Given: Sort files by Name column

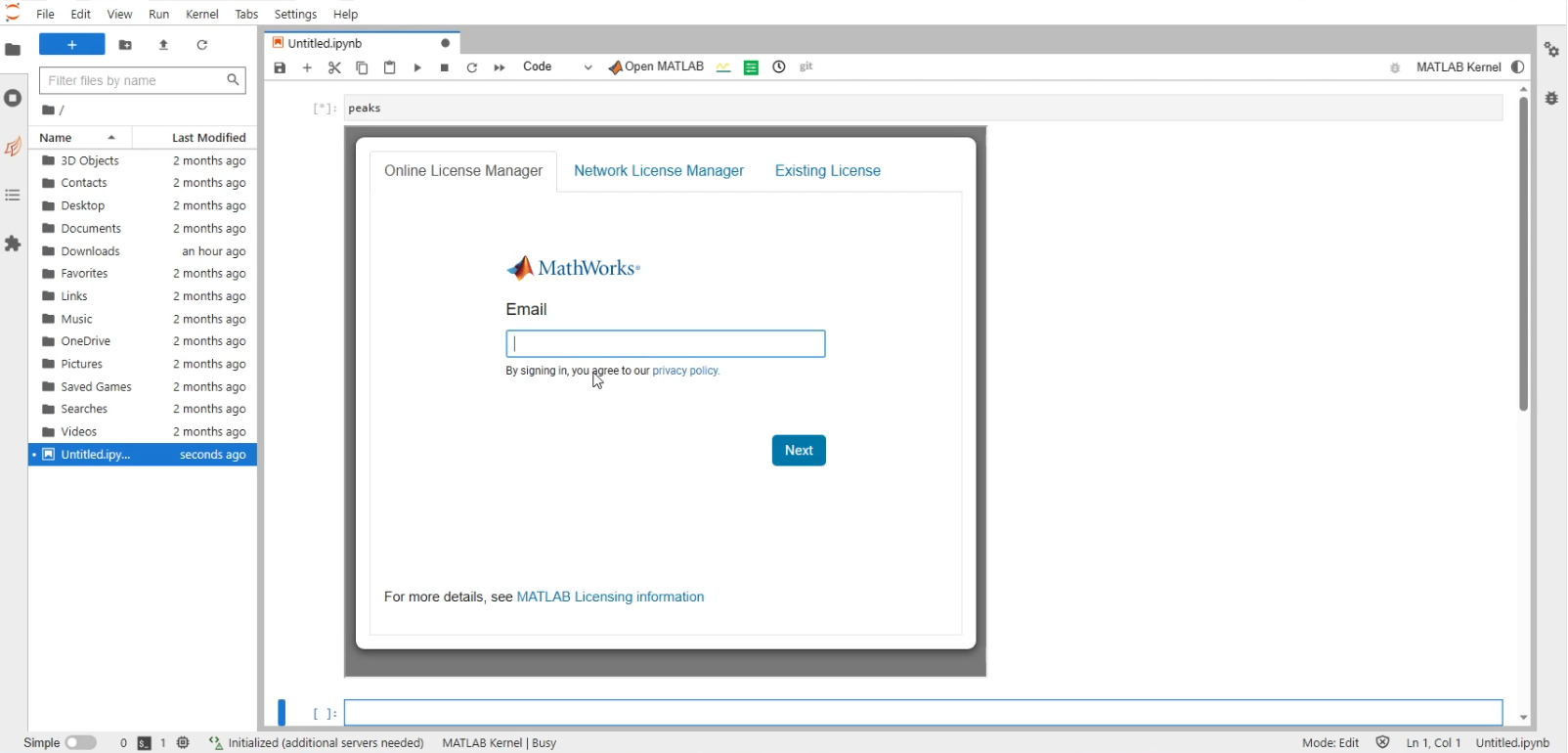Looking at the screenshot, I should coord(79,138).
